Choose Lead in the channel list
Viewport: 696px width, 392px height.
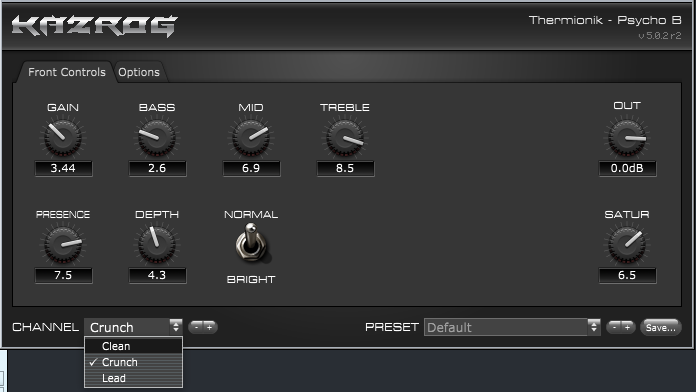click(133, 378)
